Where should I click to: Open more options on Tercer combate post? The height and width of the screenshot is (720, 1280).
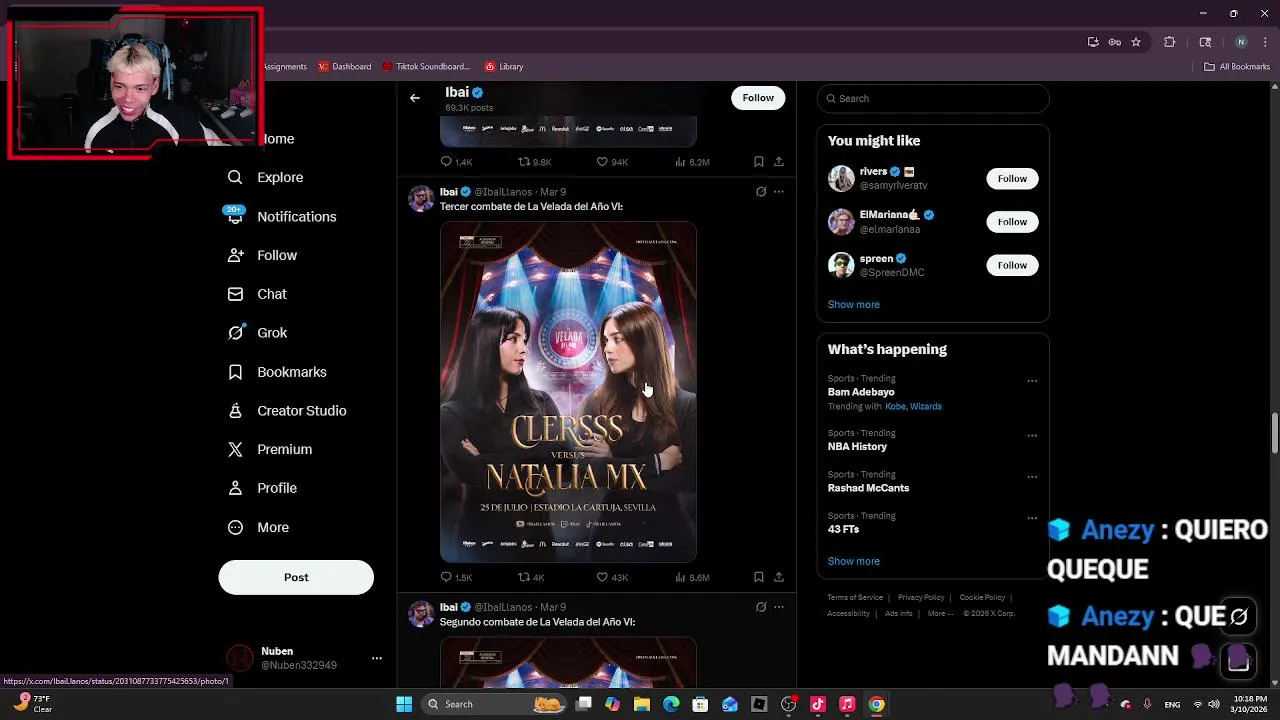click(779, 192)
